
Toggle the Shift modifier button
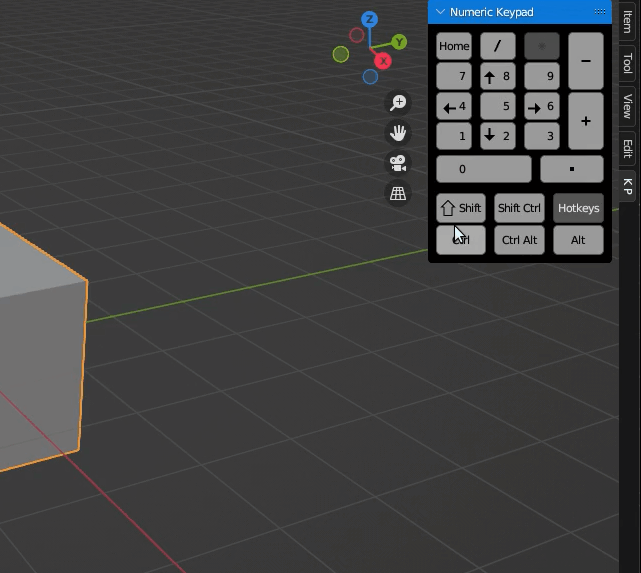pos(461,208)
